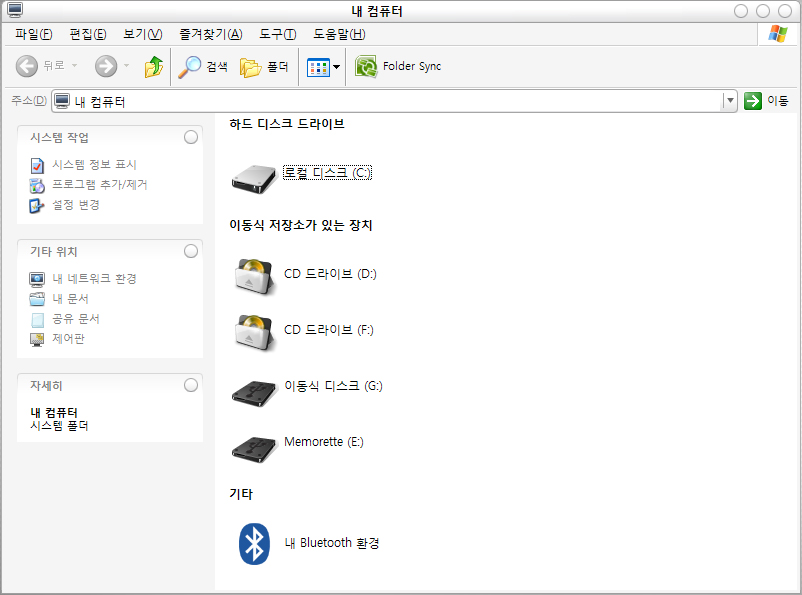
Task: Click the green 이동 go arrow
Action: point(752,101)
